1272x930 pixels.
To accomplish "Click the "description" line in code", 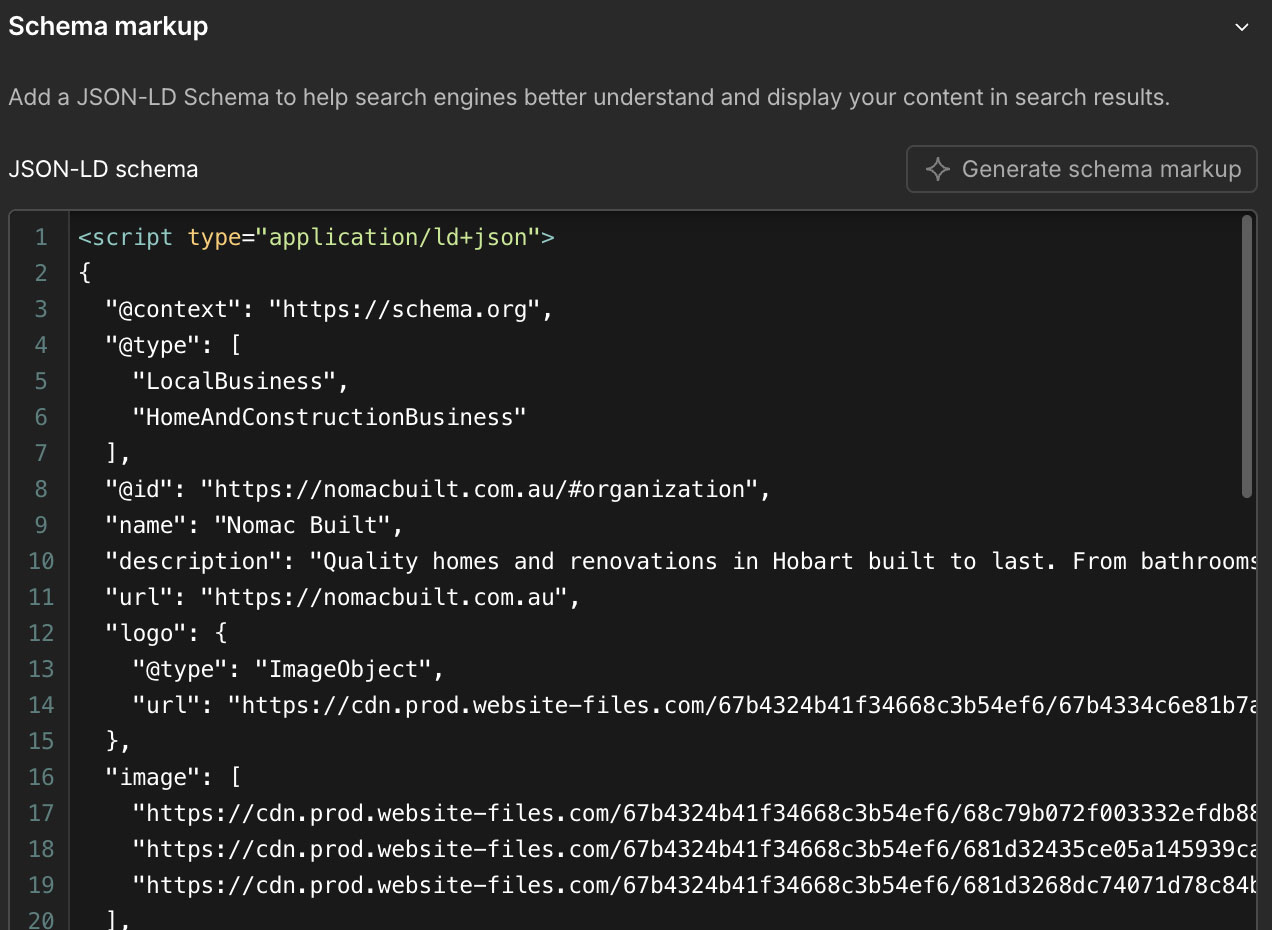I will point(681,561).
